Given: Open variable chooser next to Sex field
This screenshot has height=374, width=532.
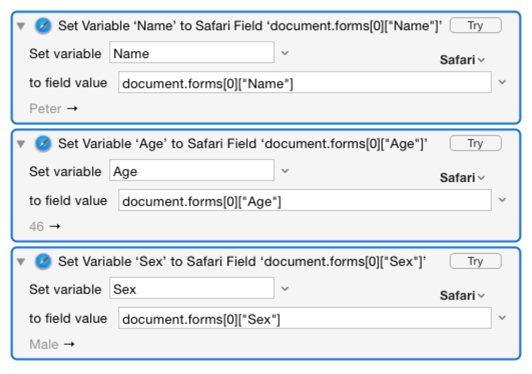Looking at the screenshot, I should coord(285,288).
